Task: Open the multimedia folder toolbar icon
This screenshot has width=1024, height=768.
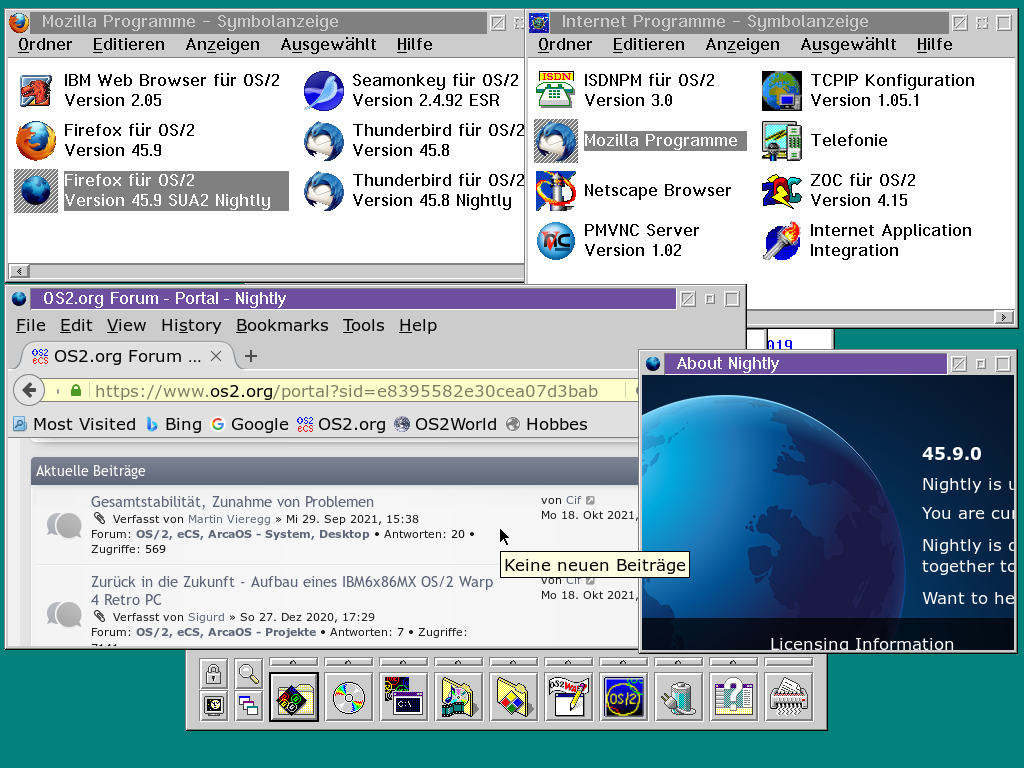Action: pyautogui.click(x=458, y=697)
